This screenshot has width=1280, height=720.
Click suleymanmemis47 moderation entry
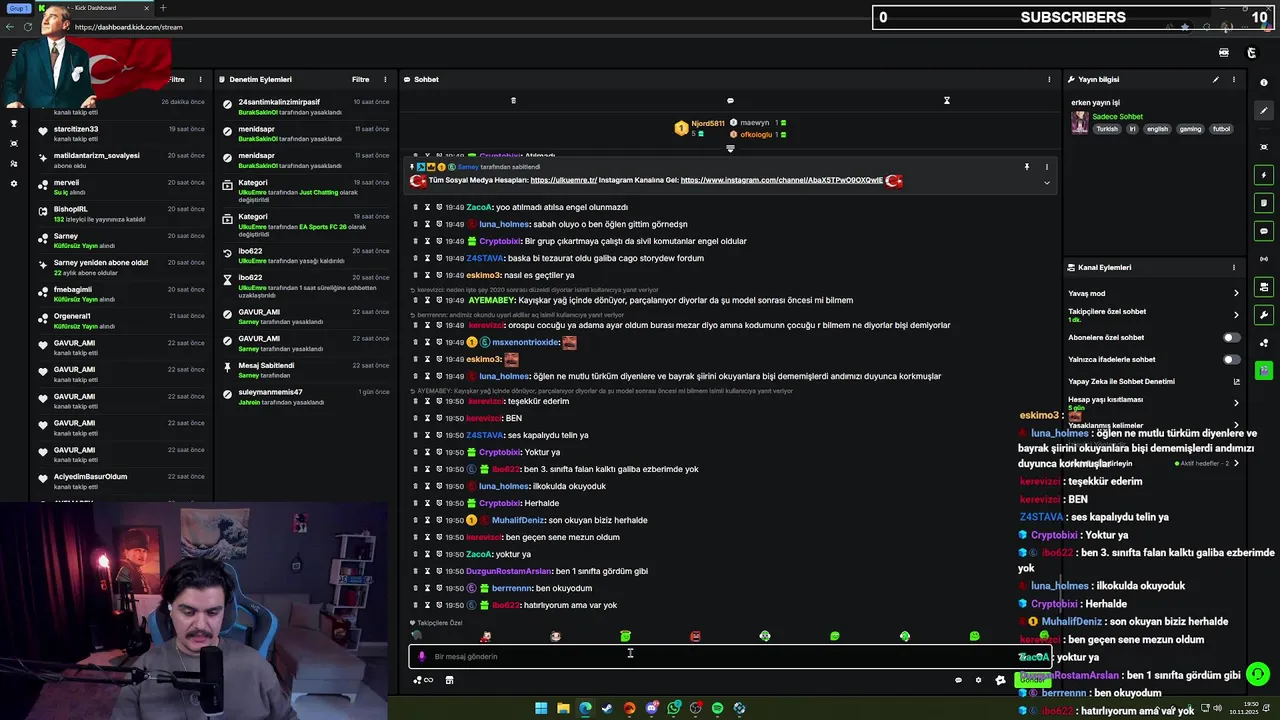click(x=306, y=397)
